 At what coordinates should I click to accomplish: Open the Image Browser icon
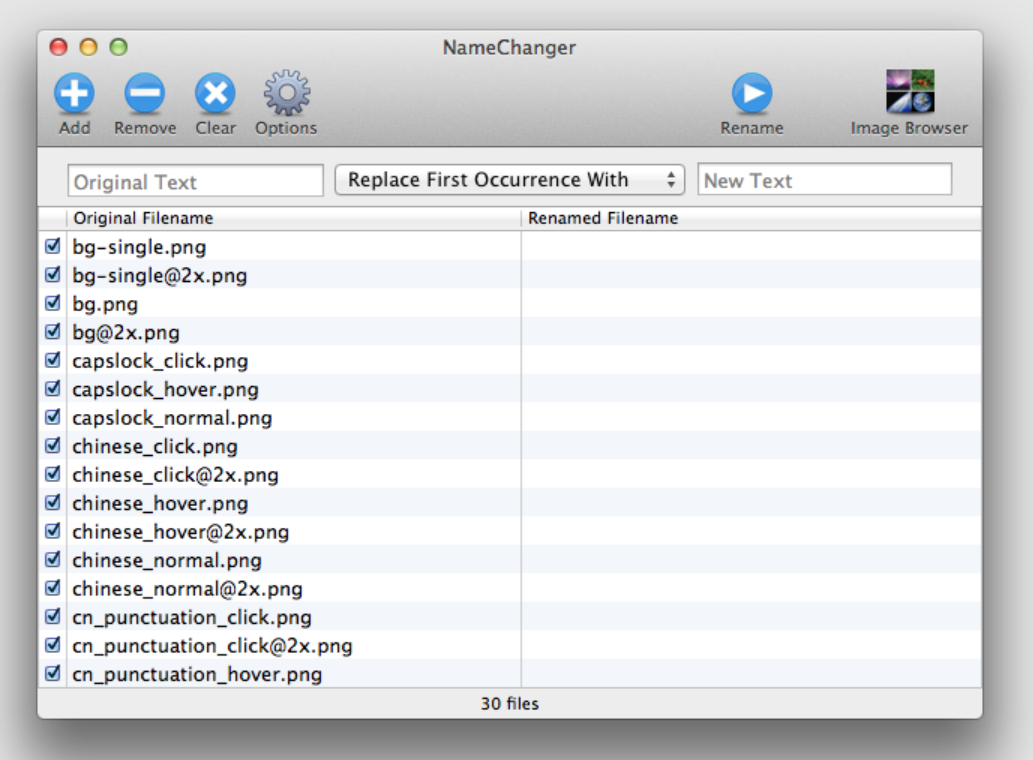pyautogui.click(x=910, y=91)
